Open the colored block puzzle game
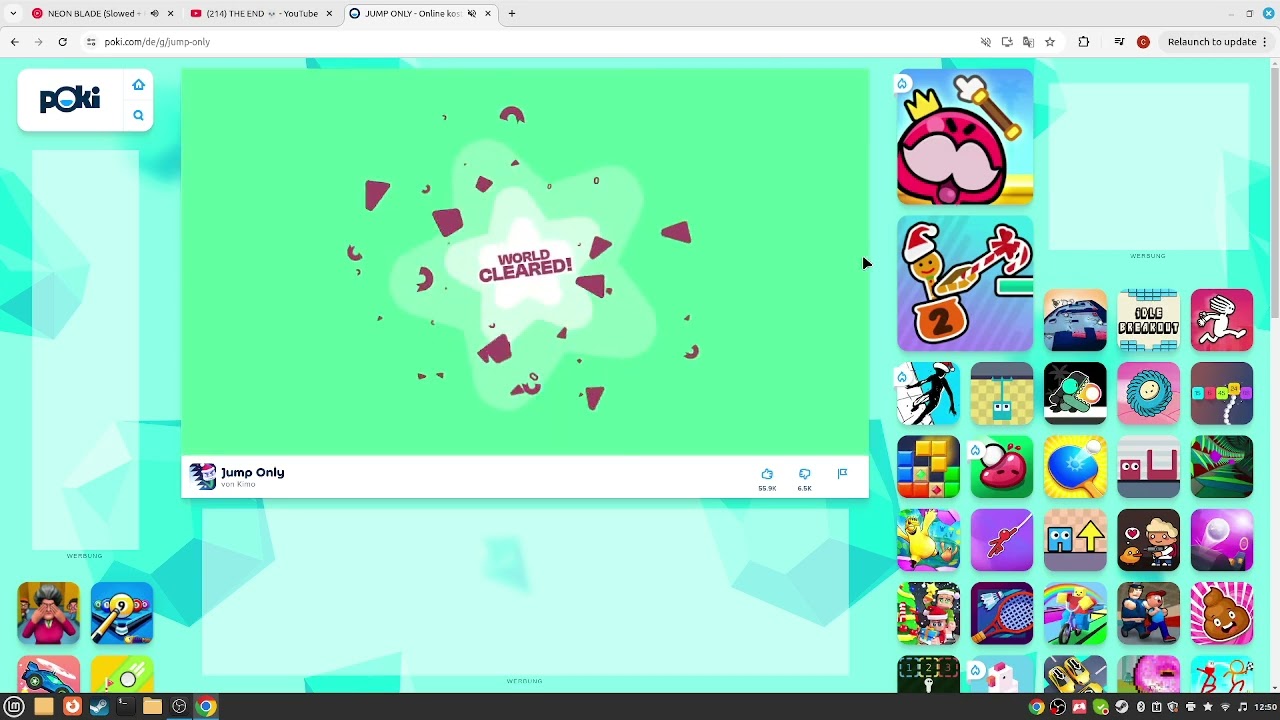Screen dimensions: 1280x720 (928, 467)
